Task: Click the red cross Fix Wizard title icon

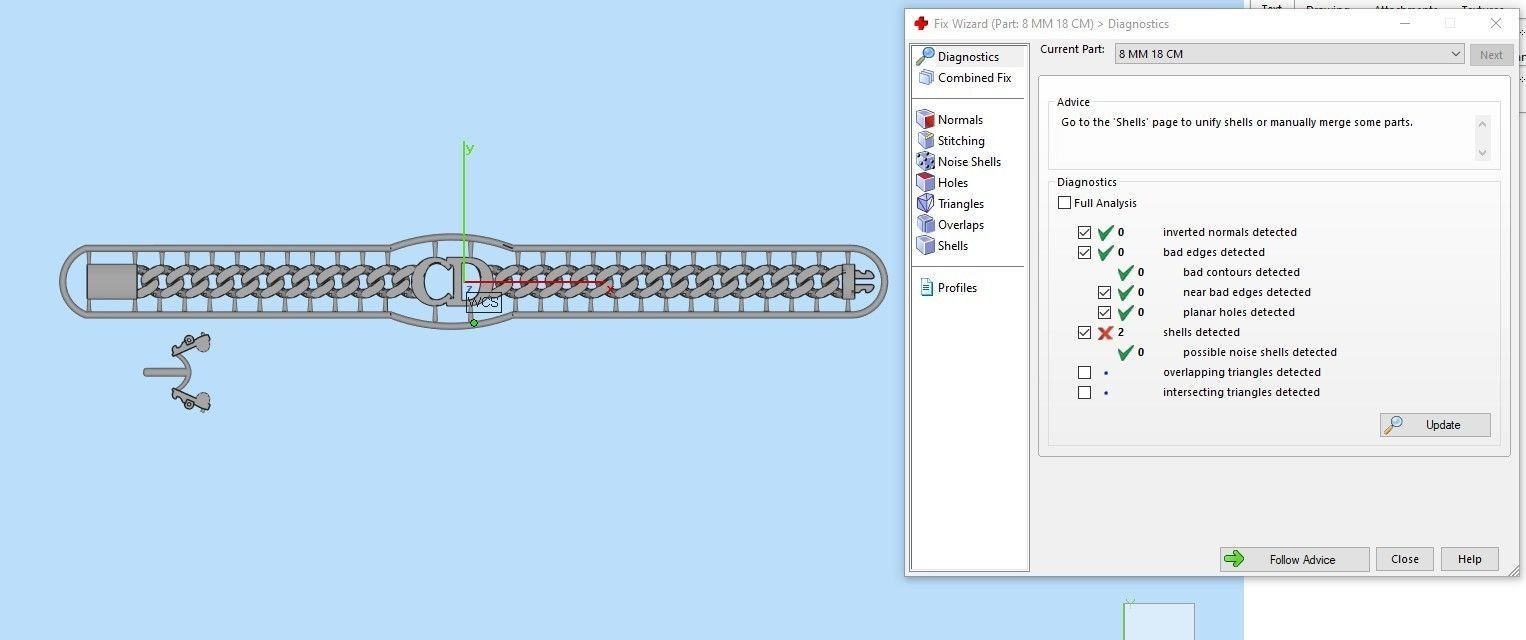Action: coord(921,24)
